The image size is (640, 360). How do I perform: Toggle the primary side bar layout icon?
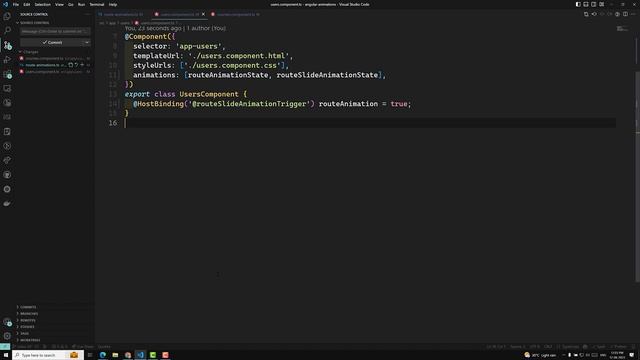[578, 4]
